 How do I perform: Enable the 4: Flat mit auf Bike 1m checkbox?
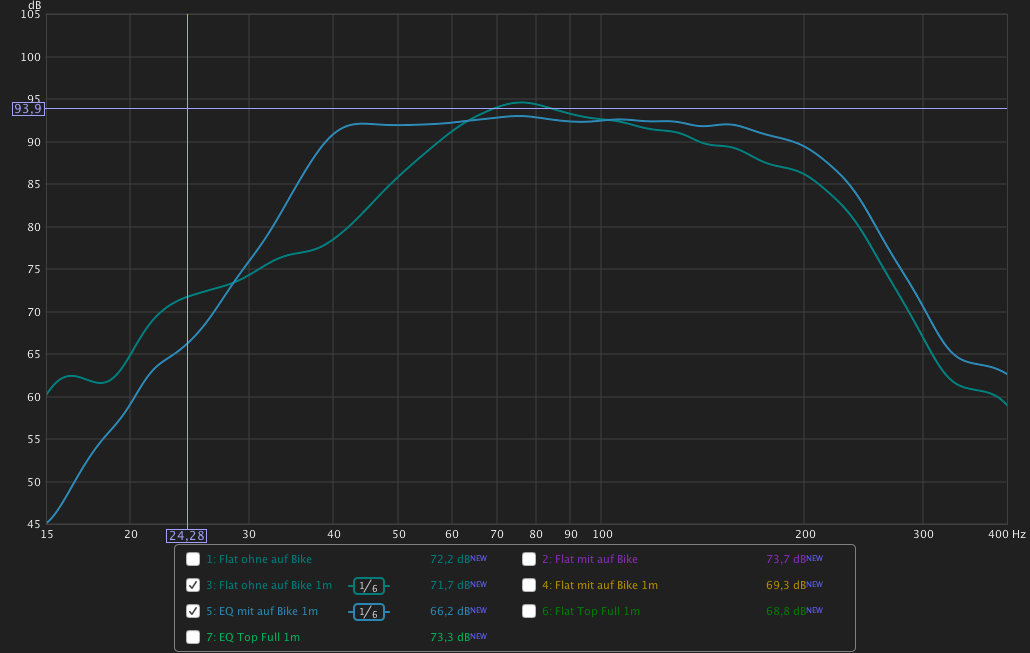[x=529, y=586]
